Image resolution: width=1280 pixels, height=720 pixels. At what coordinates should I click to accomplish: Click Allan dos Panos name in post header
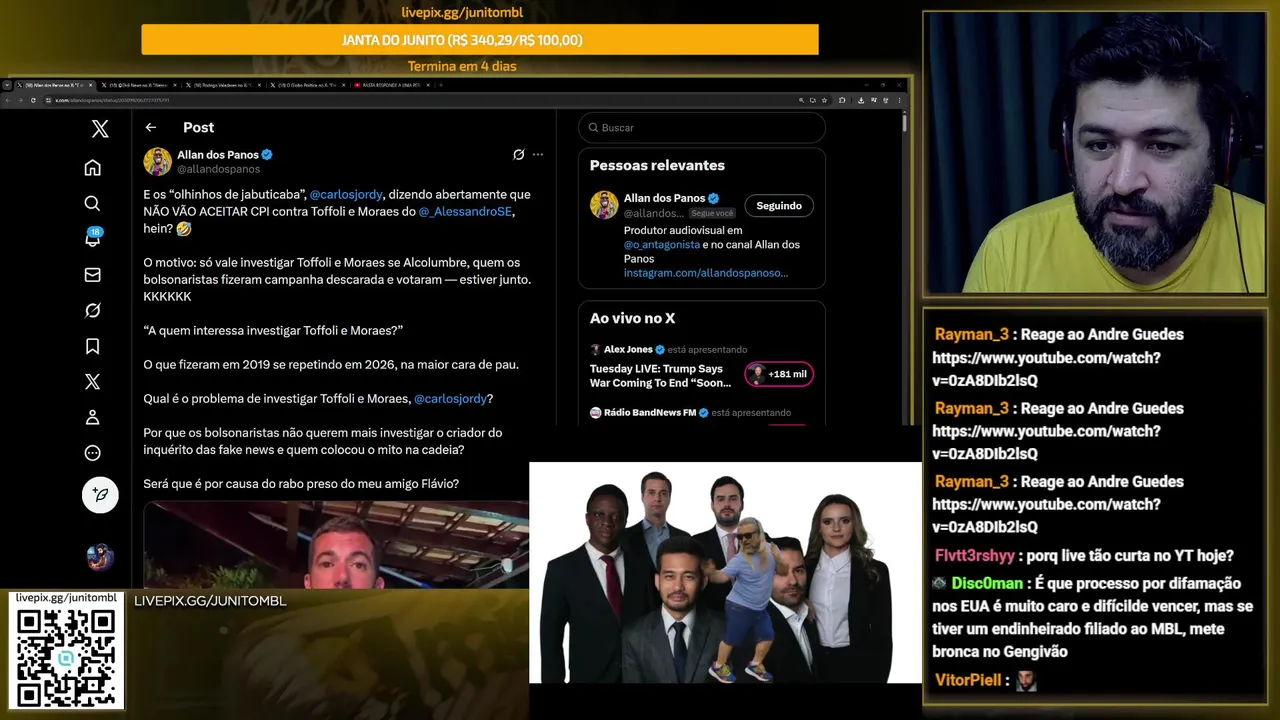pos(218,155)
